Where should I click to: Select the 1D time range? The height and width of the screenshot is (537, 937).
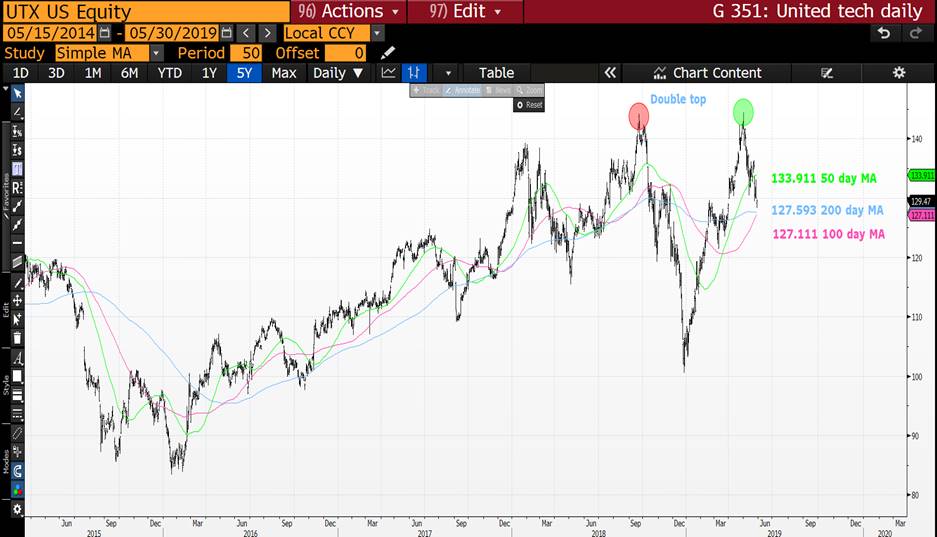point(20,73)
